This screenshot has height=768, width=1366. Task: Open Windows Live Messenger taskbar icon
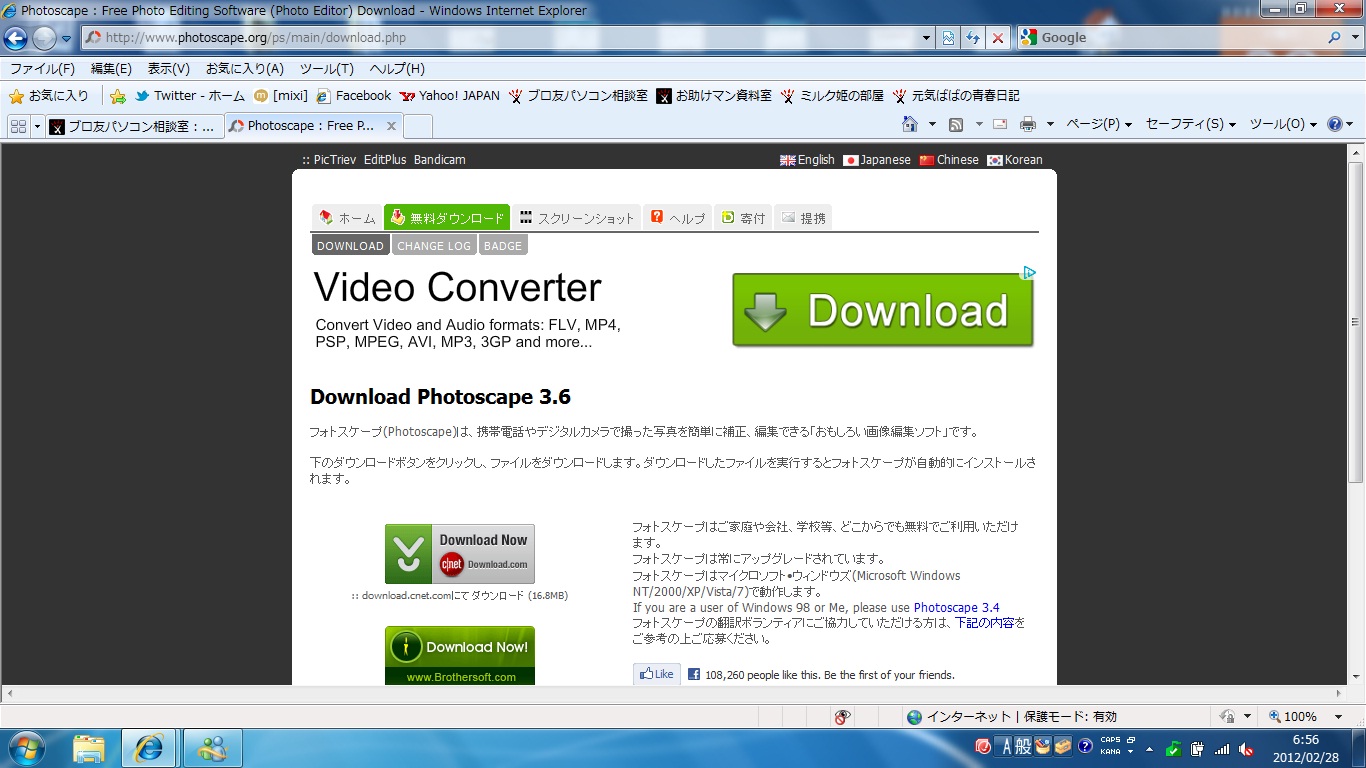tap(212, 748)
